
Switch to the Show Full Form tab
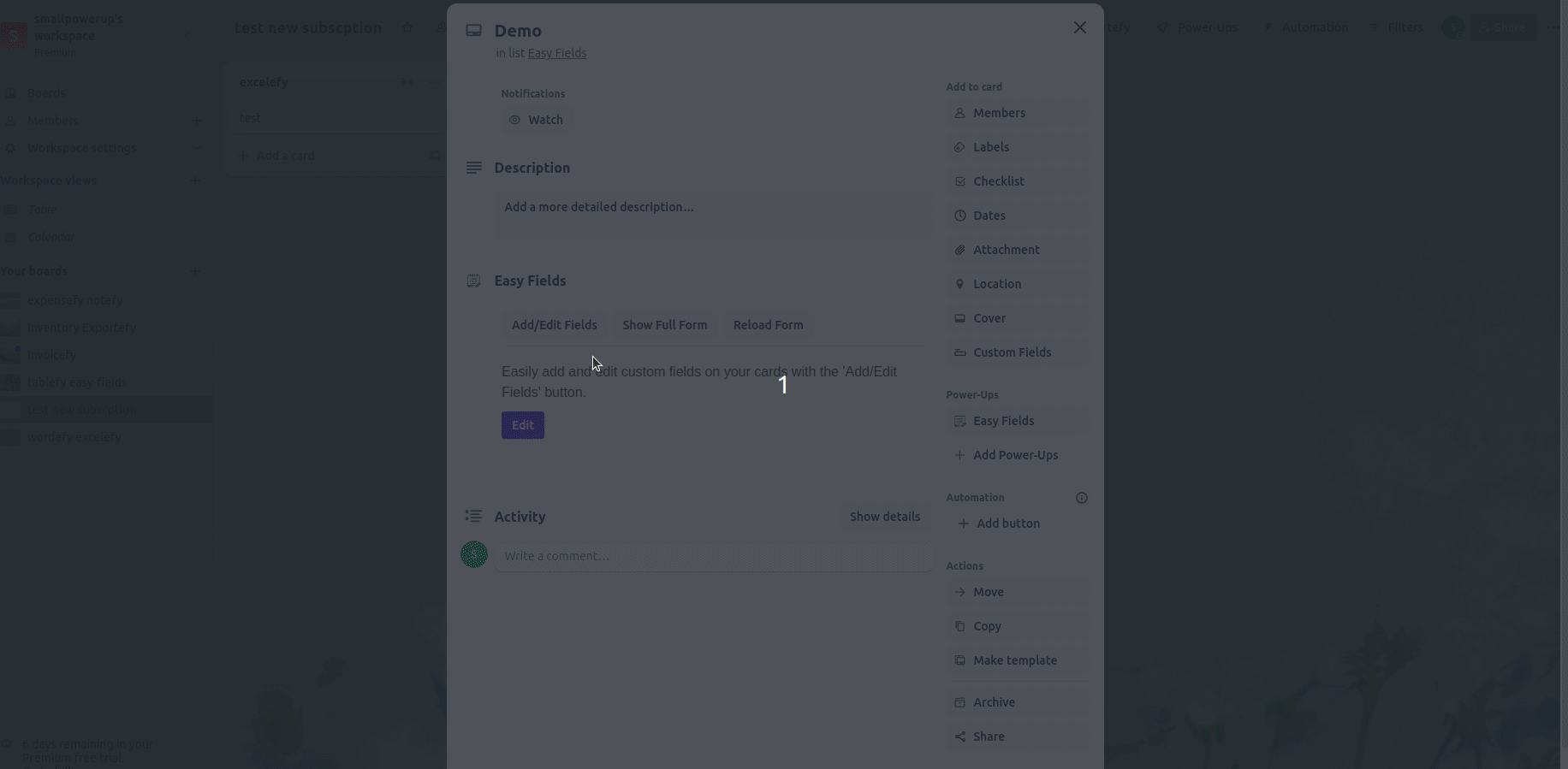664,325
